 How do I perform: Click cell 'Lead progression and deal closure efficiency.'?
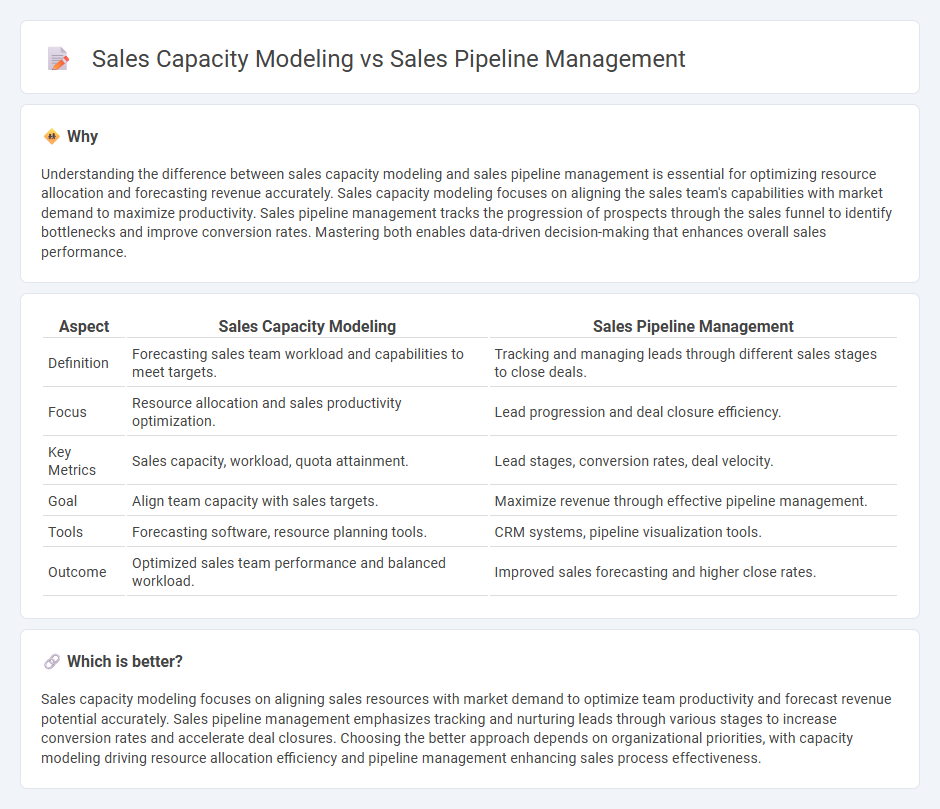(x=693, y=412)
